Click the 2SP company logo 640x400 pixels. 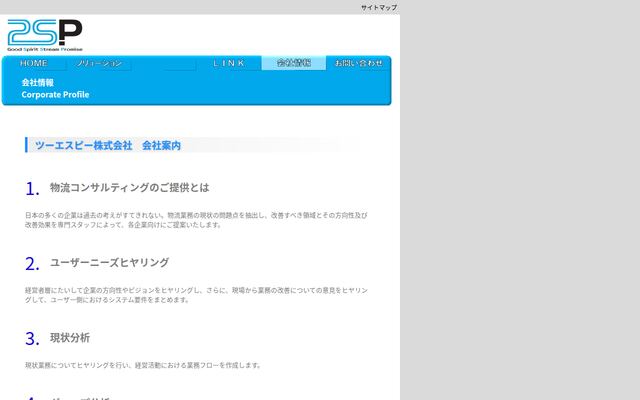[x=45, y=35]
